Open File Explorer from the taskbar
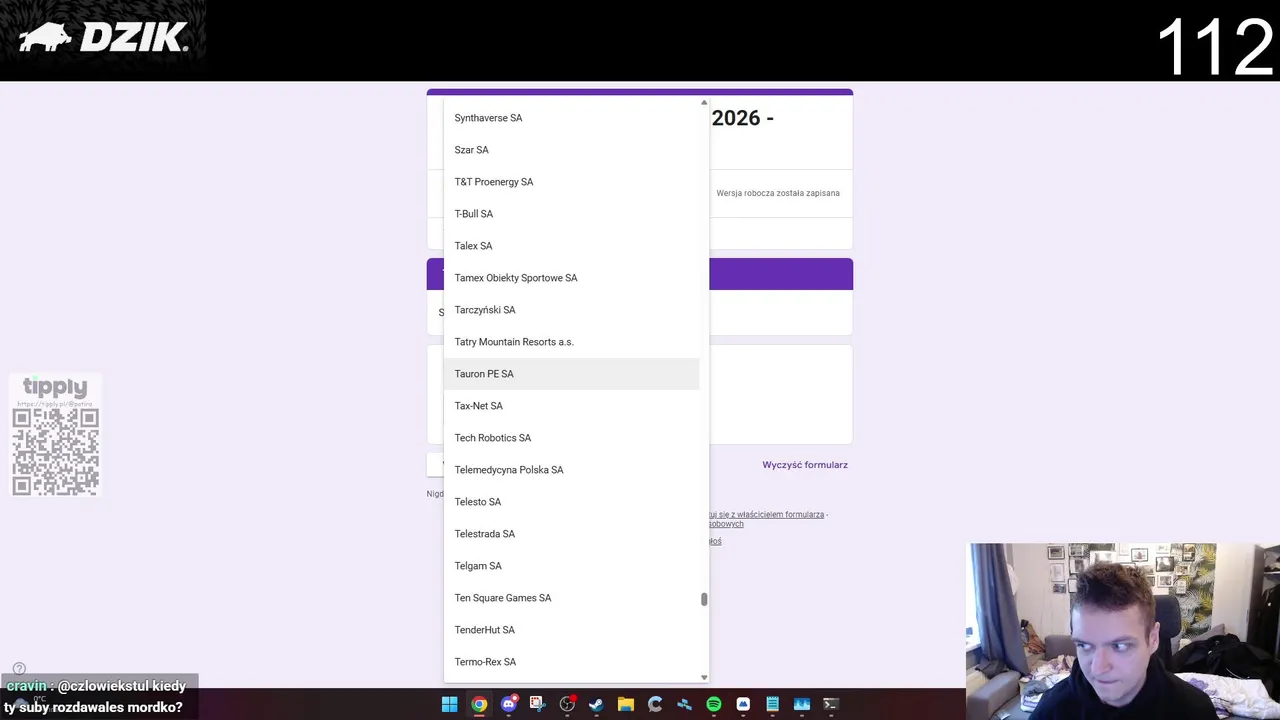1280x720 pixels. [x=625, y=704]
